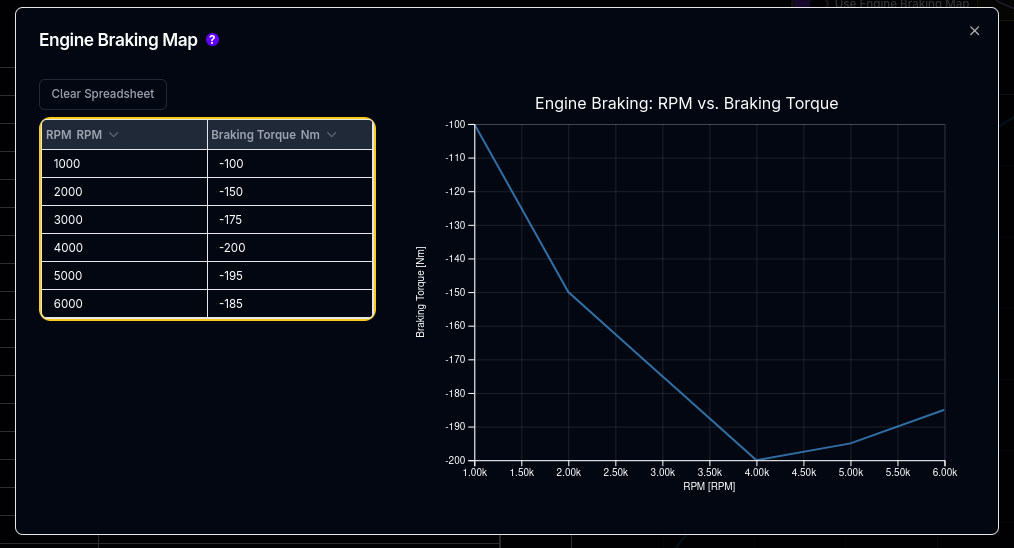
Task: Select the torque cell with -150
Action: [x=290, y=192]
